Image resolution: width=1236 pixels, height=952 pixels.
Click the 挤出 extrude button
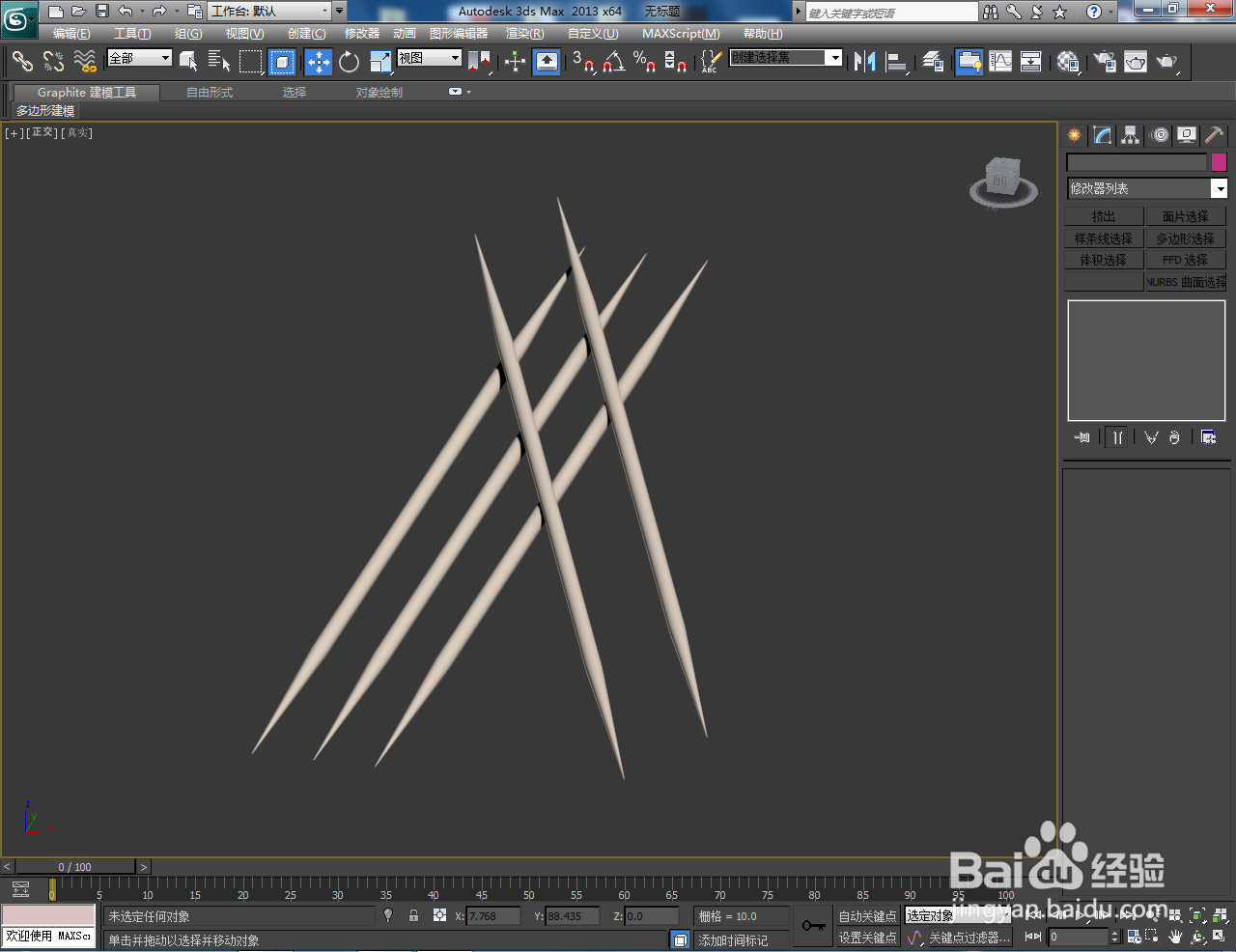[x=1104, y=215]
